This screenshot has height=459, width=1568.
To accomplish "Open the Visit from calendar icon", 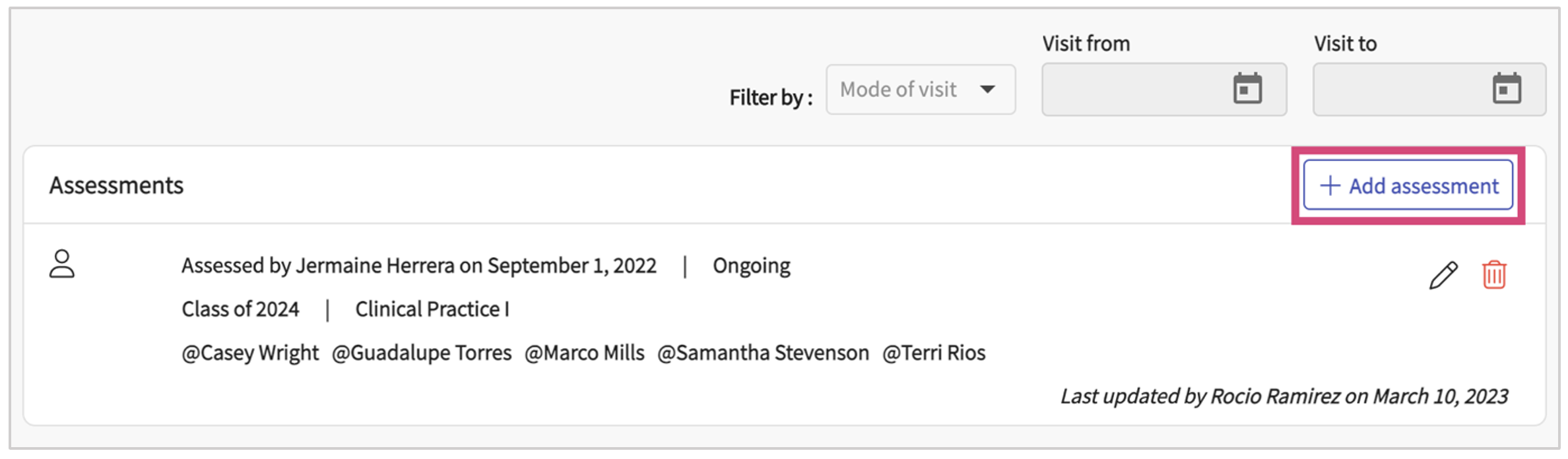I will pyautogui.click(x=1247, y=88).
